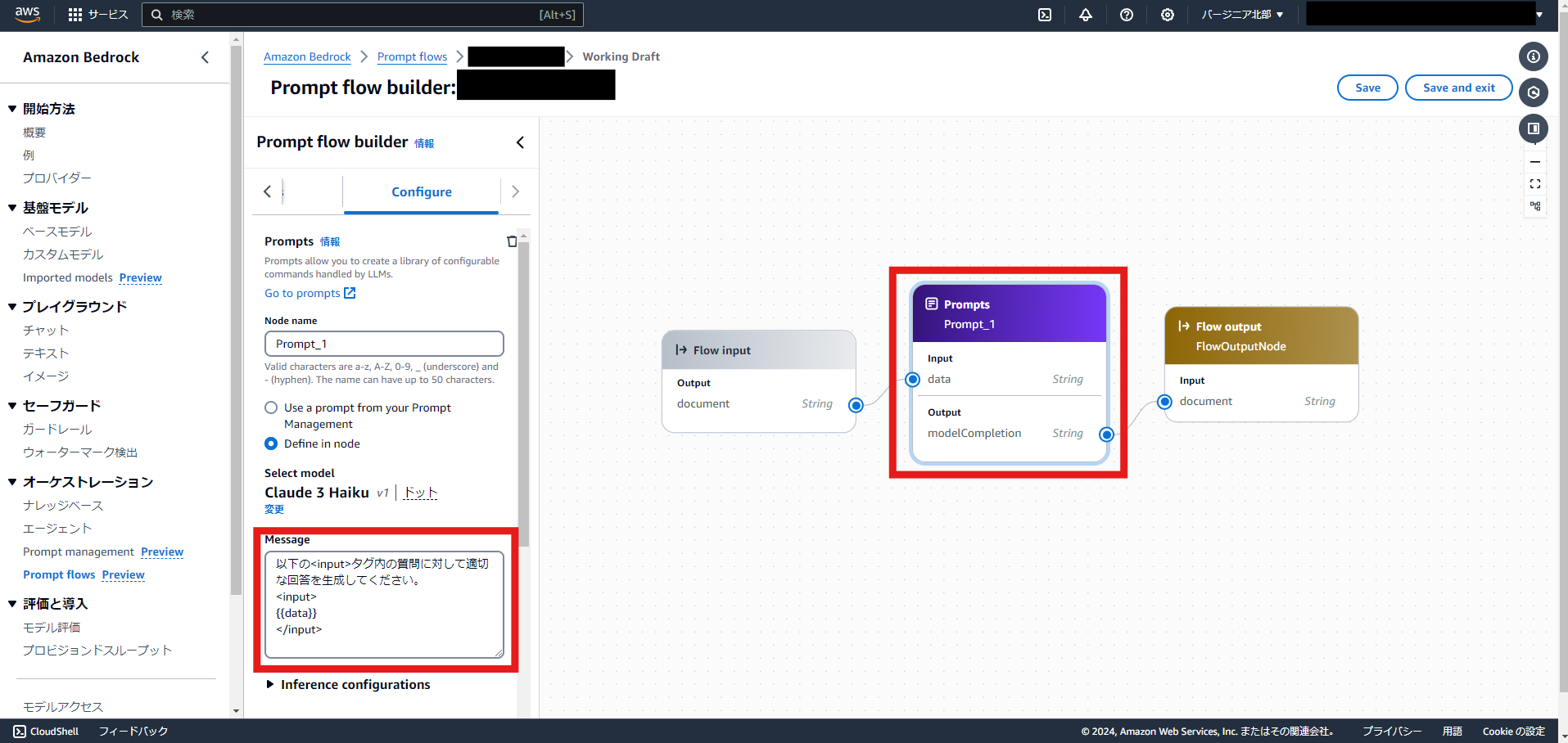Viewport: 1568px width, 743px height.
Task: Switch to the Configure tab
Action: pos(422,191)
